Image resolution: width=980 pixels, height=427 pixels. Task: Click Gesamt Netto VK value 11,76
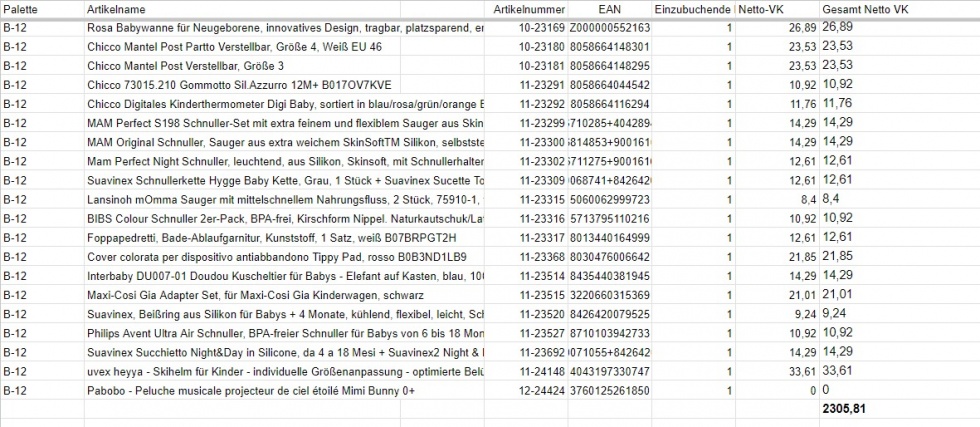point(899,104)
